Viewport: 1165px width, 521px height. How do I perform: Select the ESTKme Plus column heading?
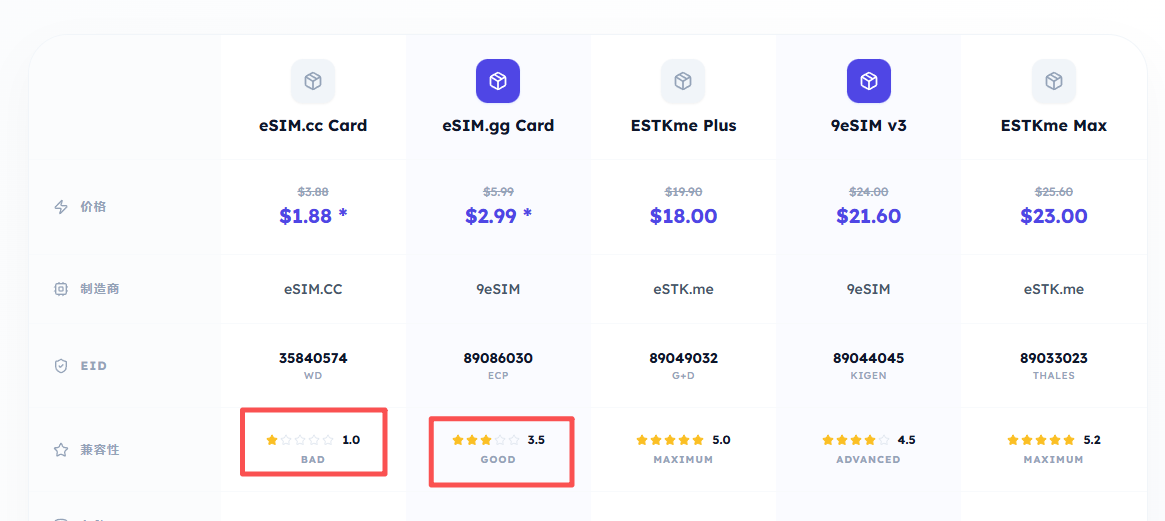[x=683, y=126]
